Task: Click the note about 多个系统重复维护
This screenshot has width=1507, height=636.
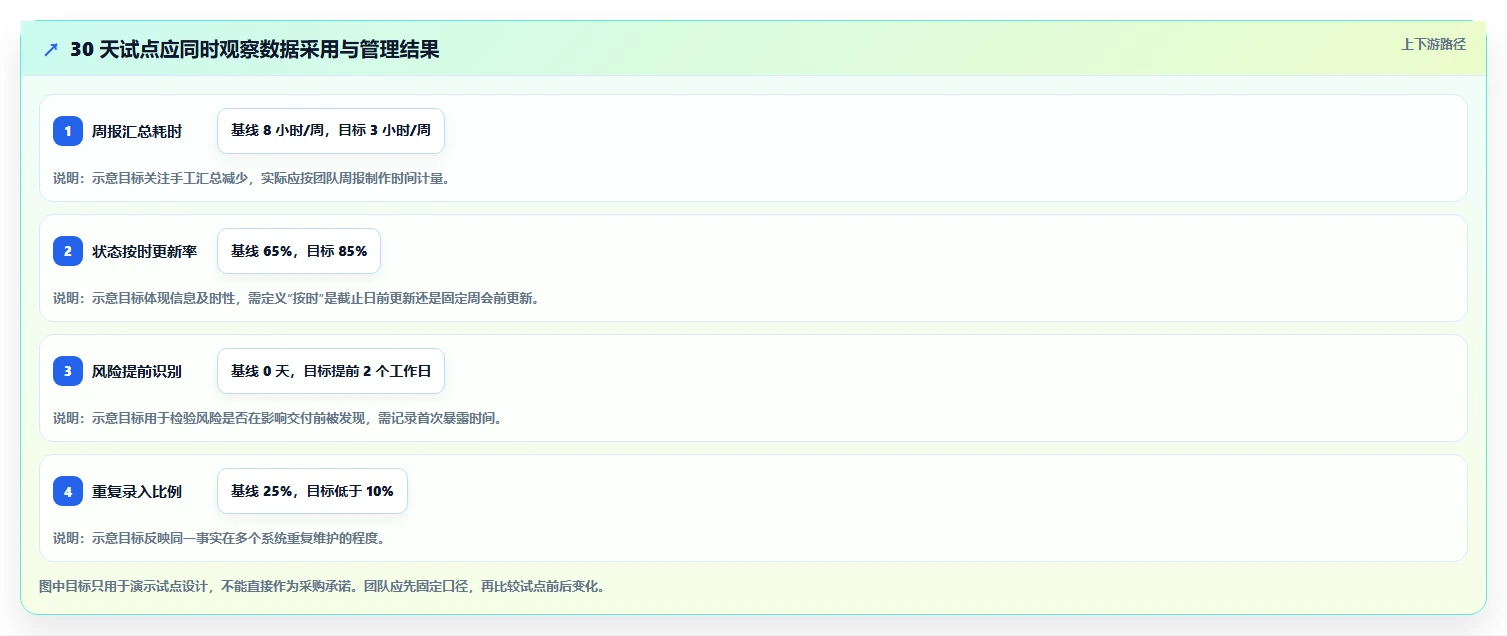Action: coord(219,538)
